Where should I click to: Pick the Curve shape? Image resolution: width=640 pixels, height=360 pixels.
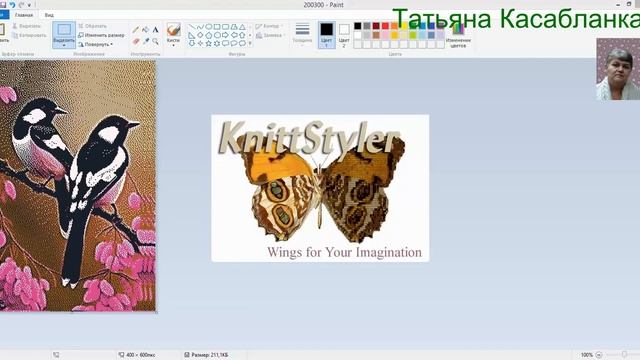(200, 27)
